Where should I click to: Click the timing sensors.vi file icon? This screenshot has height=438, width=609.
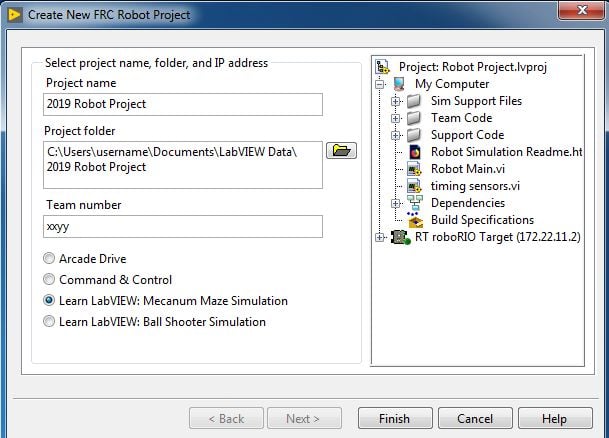tap(414, 186)
